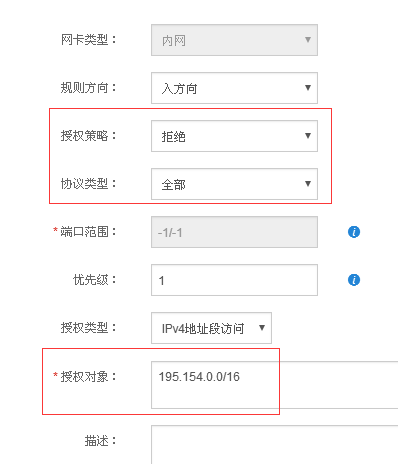398x464 pixels.
Task: Click the 授权对象 text area with 195.154.0.0/16
Action: [x=275, y=385]
